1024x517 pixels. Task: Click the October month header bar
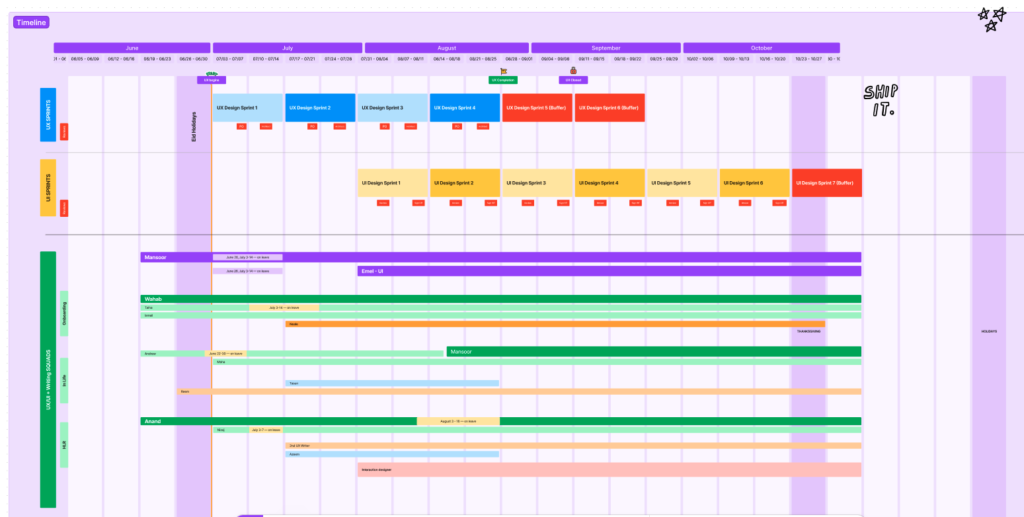(761, 47)
